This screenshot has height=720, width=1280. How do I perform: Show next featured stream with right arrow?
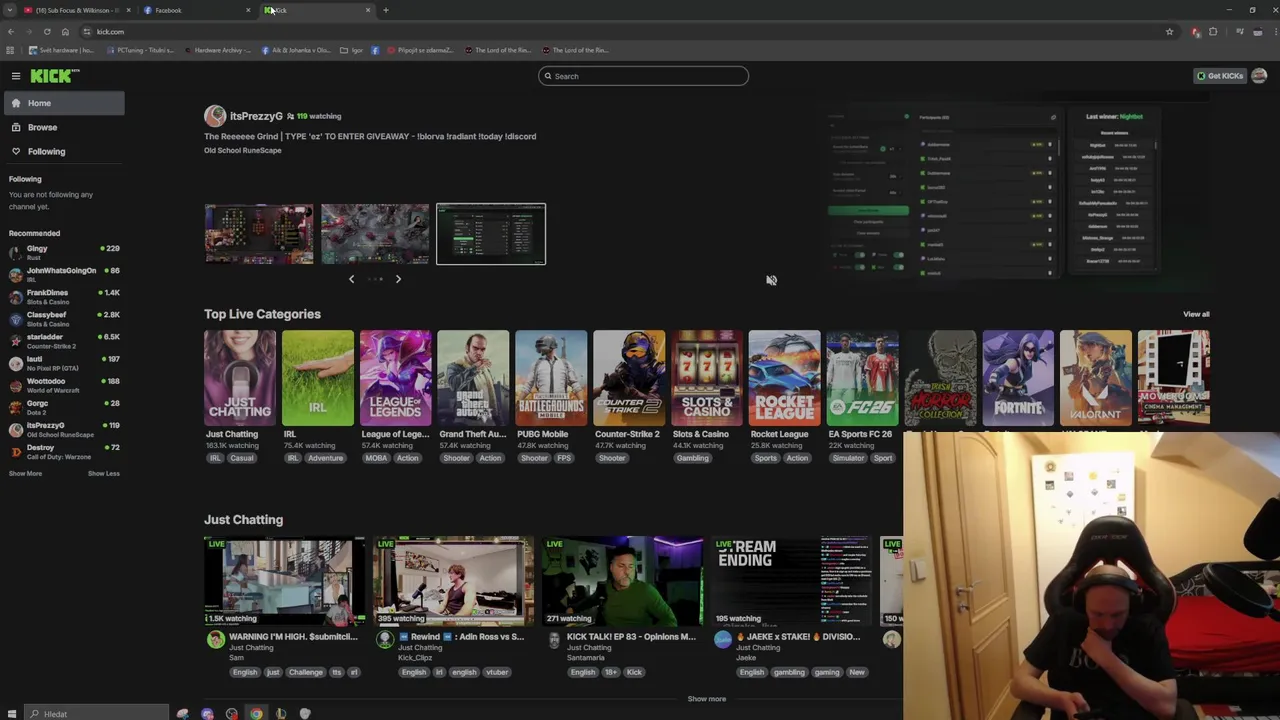pos(398,279)
